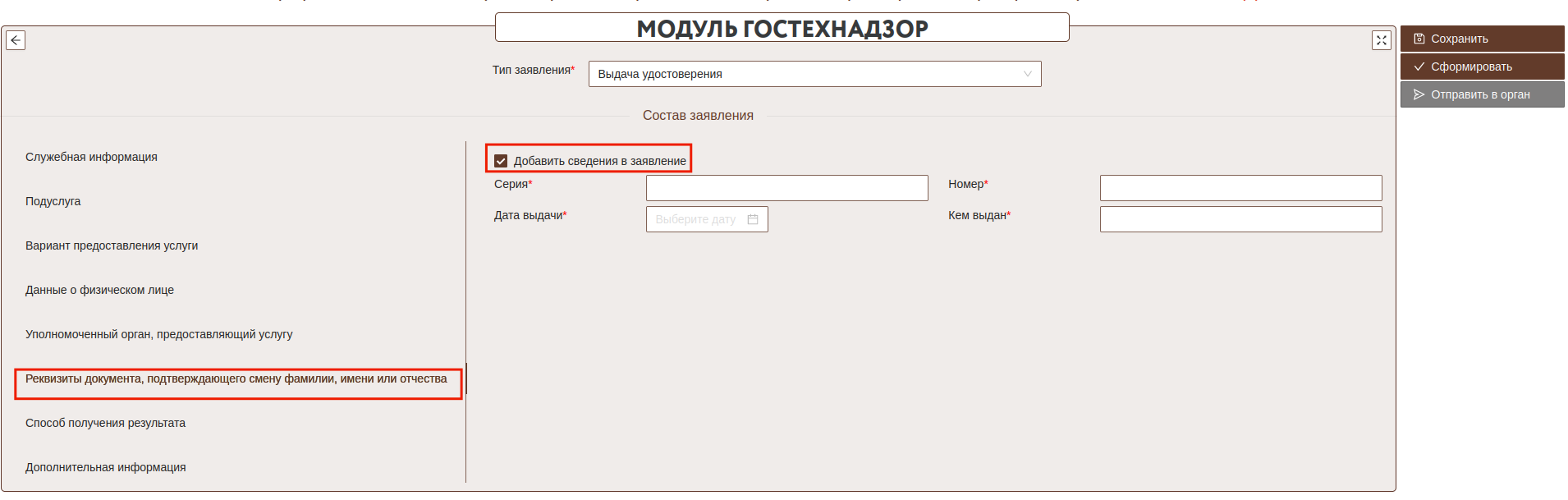1568x500 pixels.
Task: Click the back arrow icon
Action: (16, 40)
